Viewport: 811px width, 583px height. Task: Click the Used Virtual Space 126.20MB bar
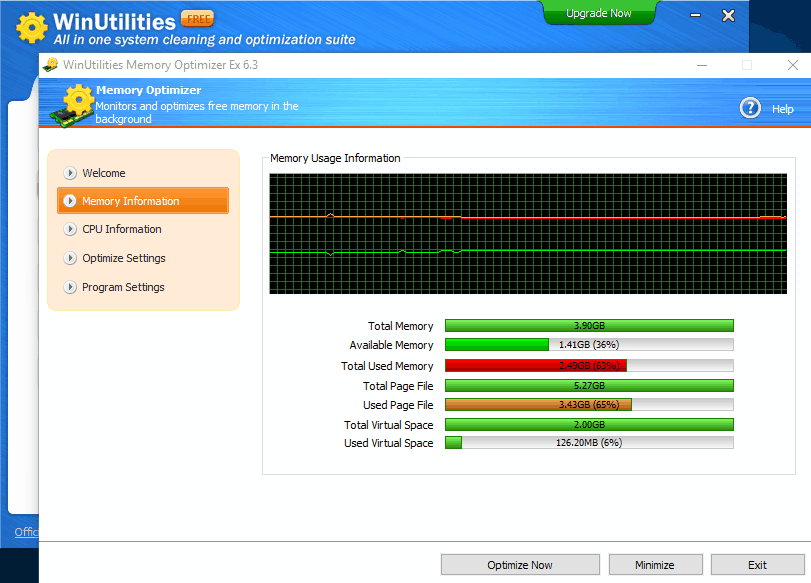[x=589, y=443]
